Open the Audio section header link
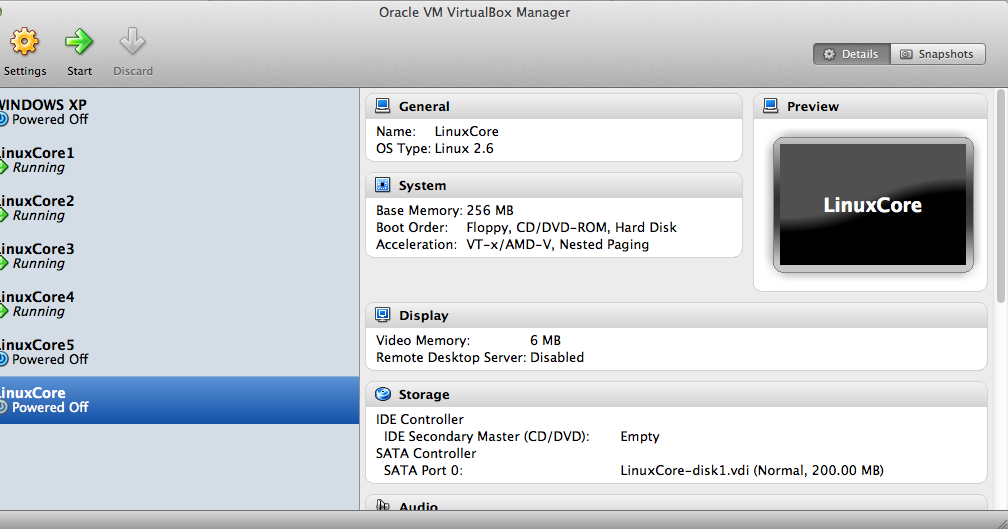The image size is (1008, 529). (x=418, y=506)
